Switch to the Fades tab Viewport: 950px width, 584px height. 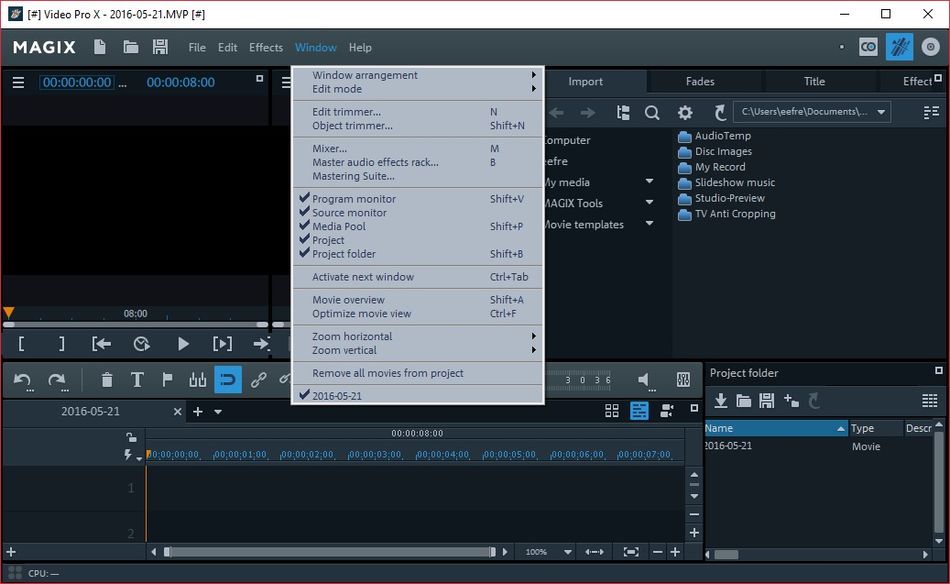click(x=700, y=82)
